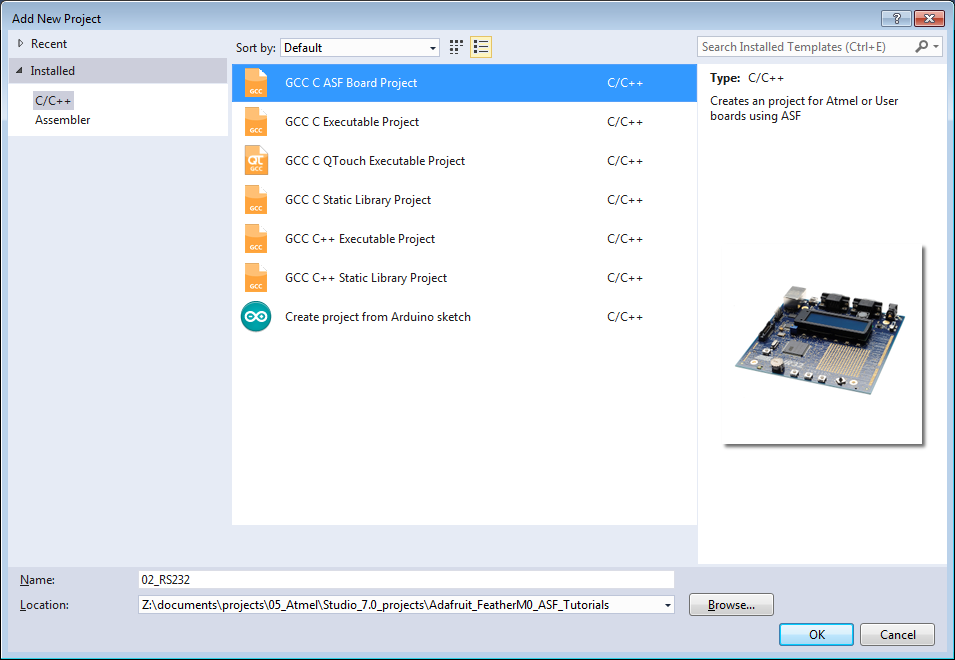
Task: Switch to medium icons list view
Action: (x=481, y=47)
